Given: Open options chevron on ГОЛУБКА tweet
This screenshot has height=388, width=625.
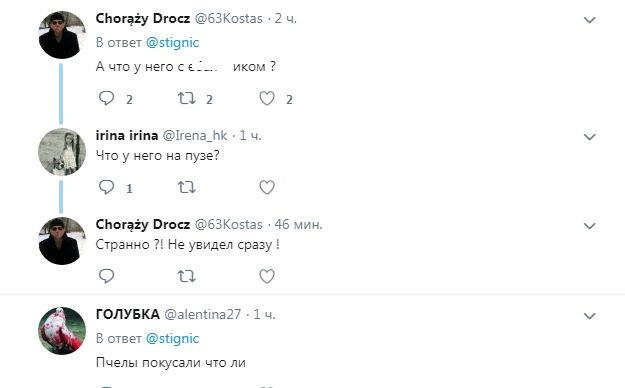Looking at the screenshot, I should [590, 316].
